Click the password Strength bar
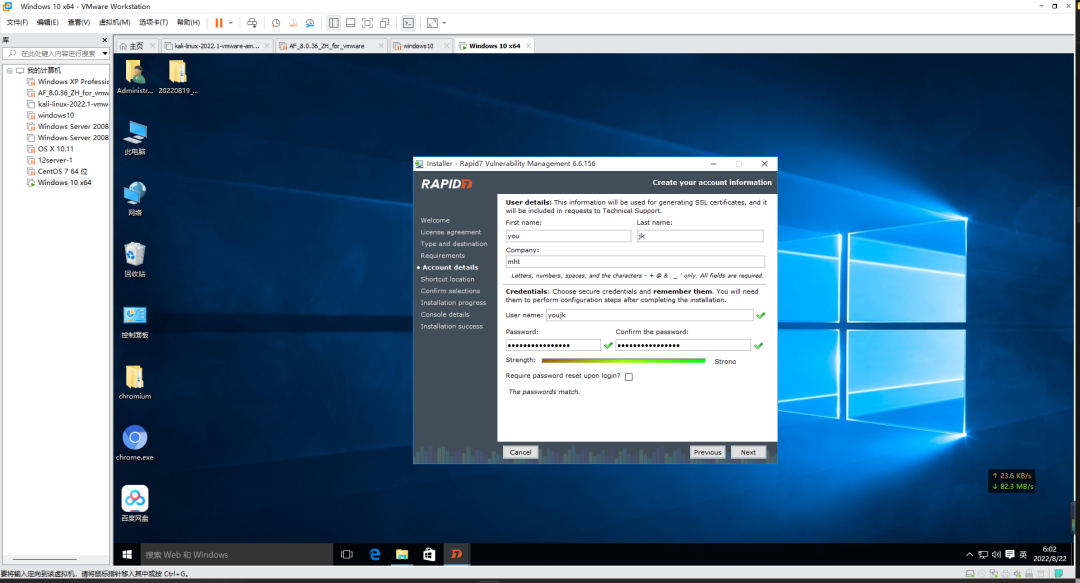This screenshot has height=583, width=1080. click(623, 360)
